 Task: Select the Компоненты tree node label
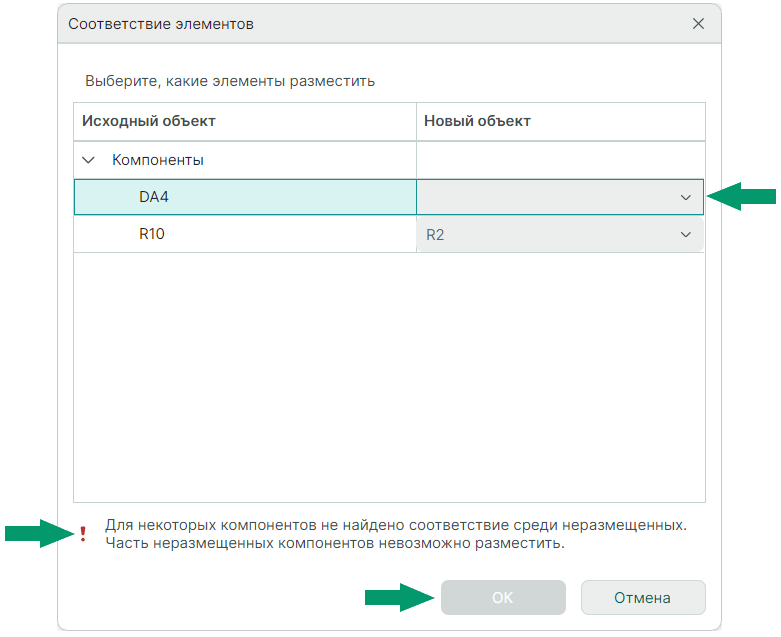point(158,159)
